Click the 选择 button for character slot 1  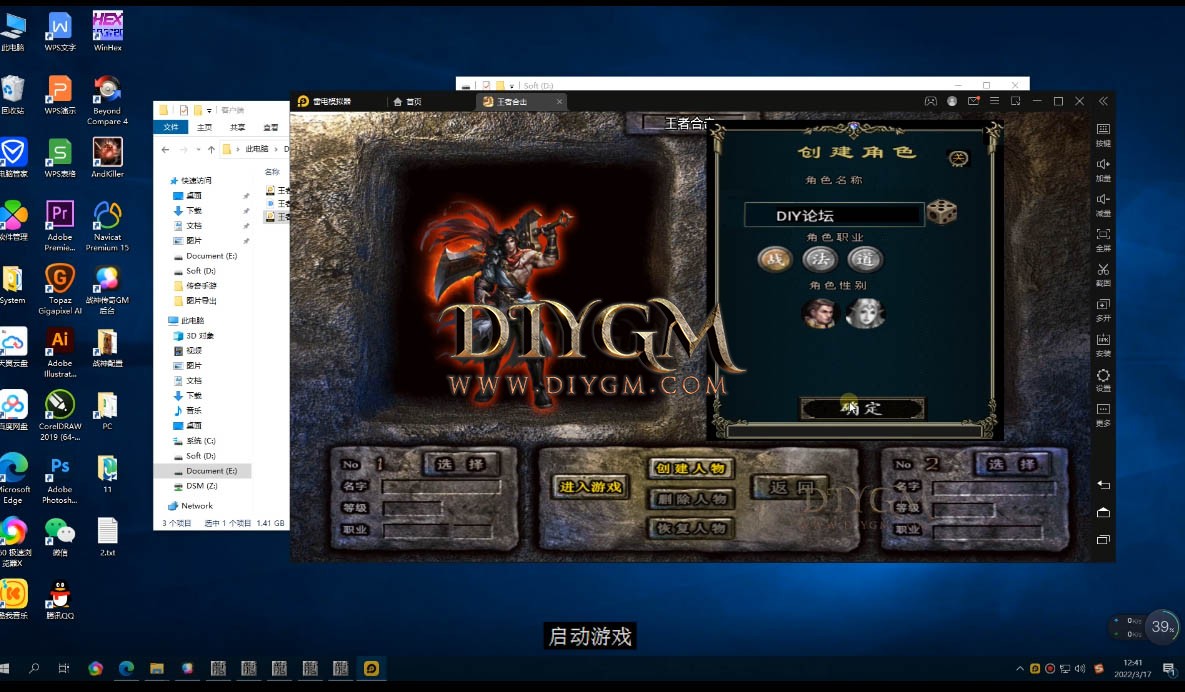(x=460, y=464)
